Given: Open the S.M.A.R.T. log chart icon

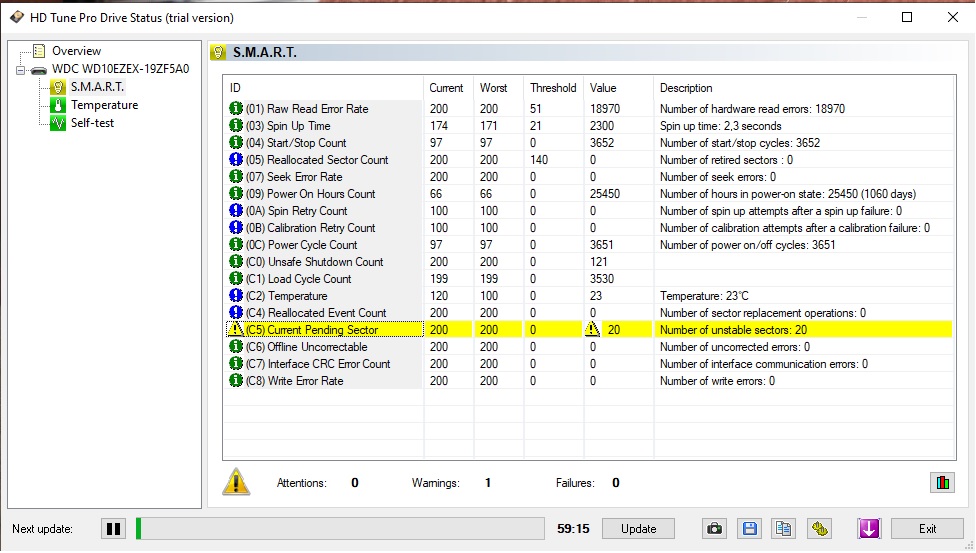Looking at the screenshot, I should [942, 483].
